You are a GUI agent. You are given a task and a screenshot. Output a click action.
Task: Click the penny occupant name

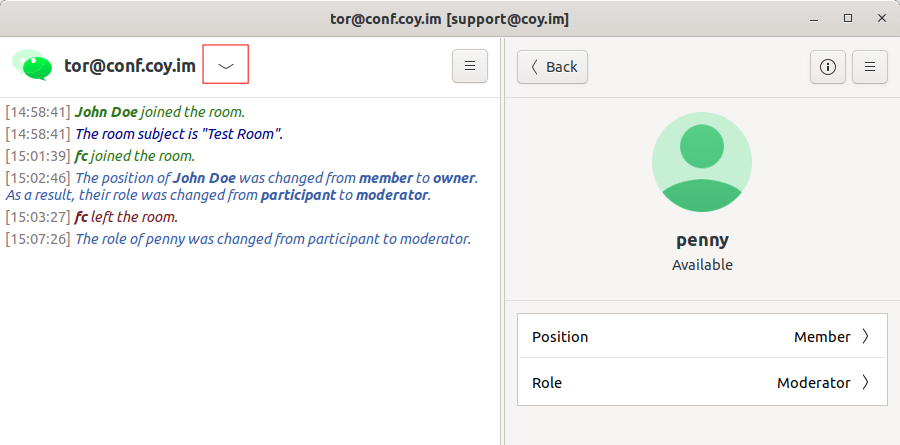702,240
